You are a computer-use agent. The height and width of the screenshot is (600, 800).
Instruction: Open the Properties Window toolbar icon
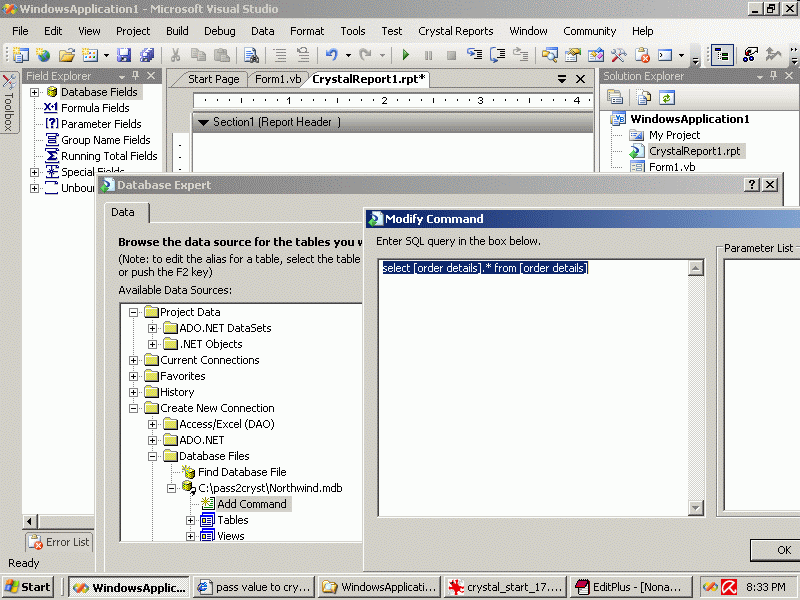tap(572, 55)
